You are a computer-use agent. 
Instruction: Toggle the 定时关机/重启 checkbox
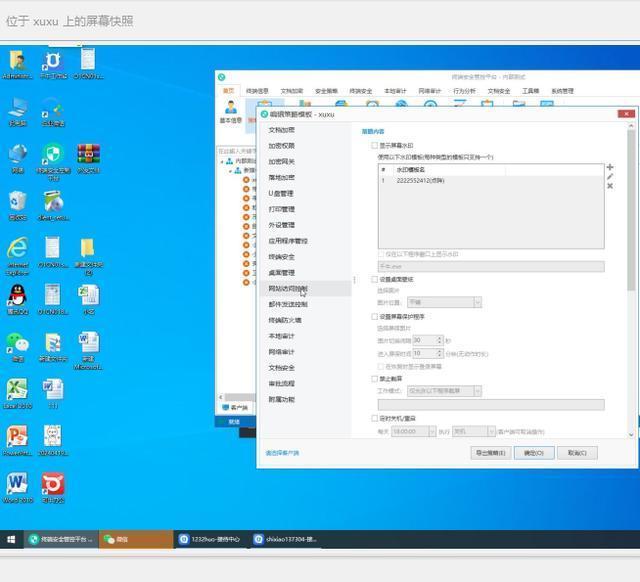coord(375,418)
